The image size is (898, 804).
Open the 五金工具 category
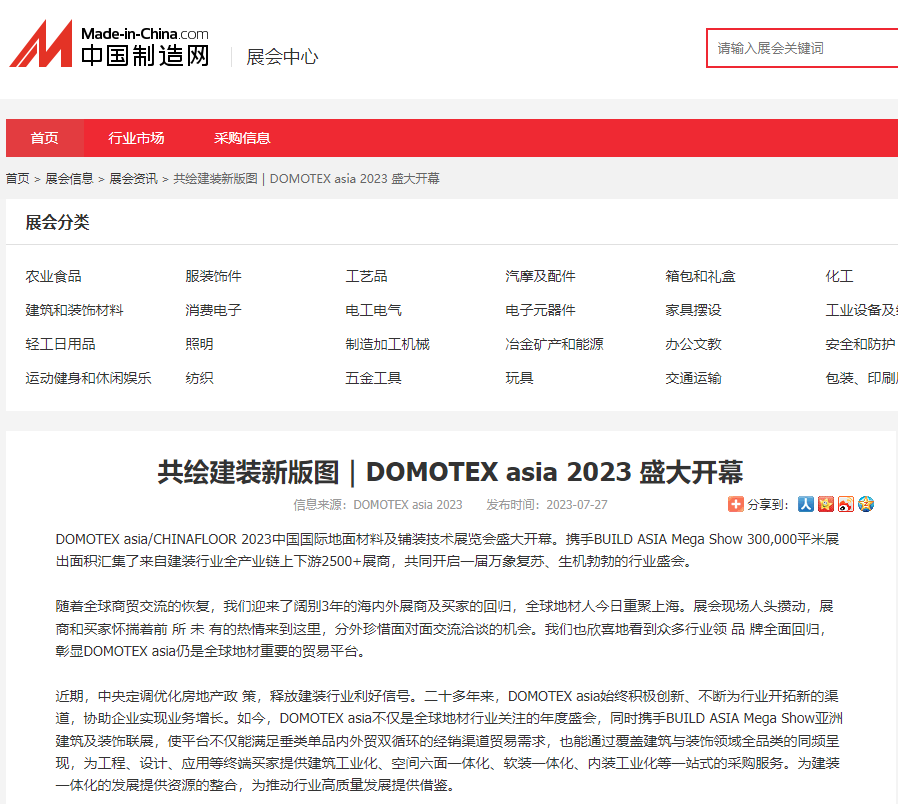tap(373, 378)
